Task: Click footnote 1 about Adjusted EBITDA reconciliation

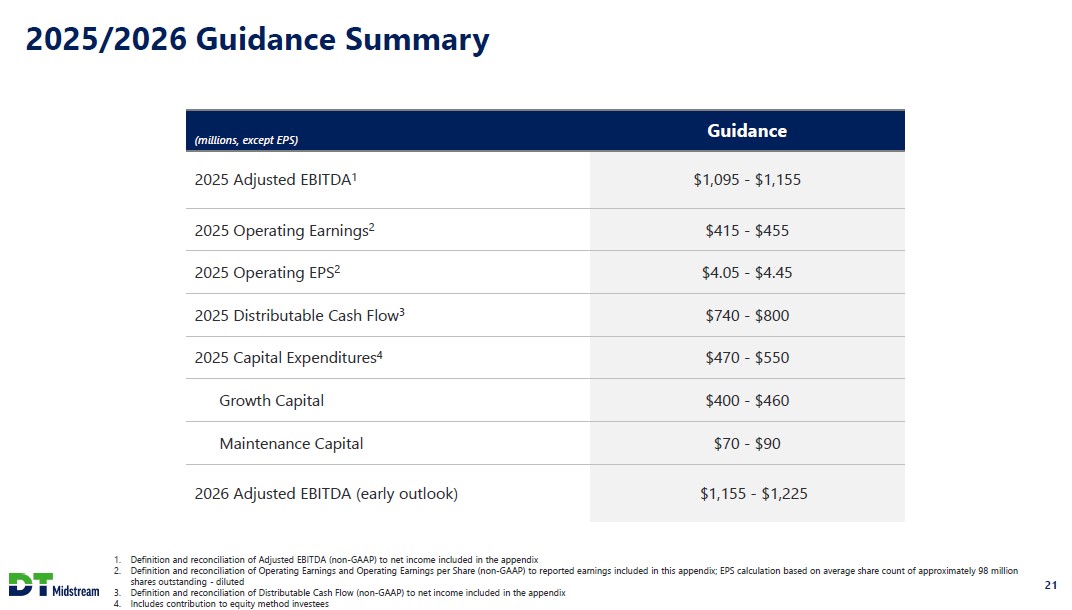Action: tap(334, 559)
